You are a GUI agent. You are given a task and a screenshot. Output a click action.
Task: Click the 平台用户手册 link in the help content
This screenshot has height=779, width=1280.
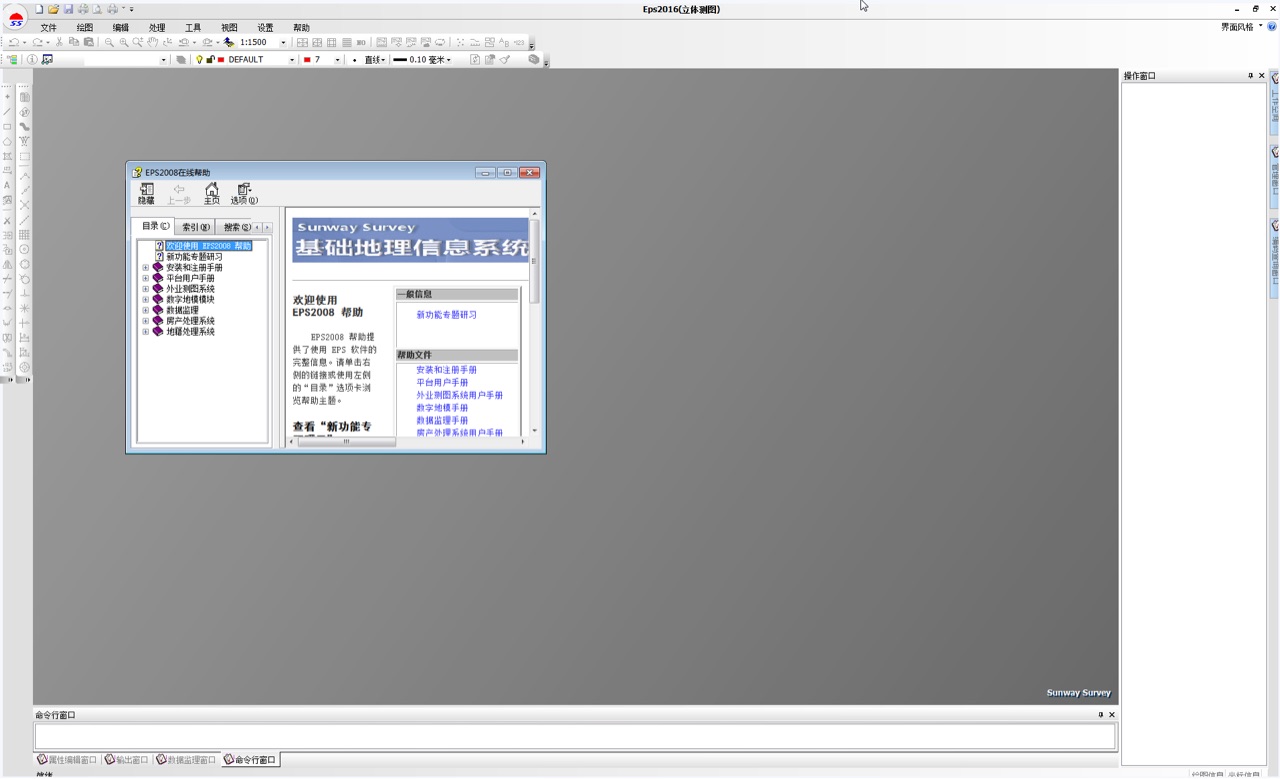click(442, 383)
